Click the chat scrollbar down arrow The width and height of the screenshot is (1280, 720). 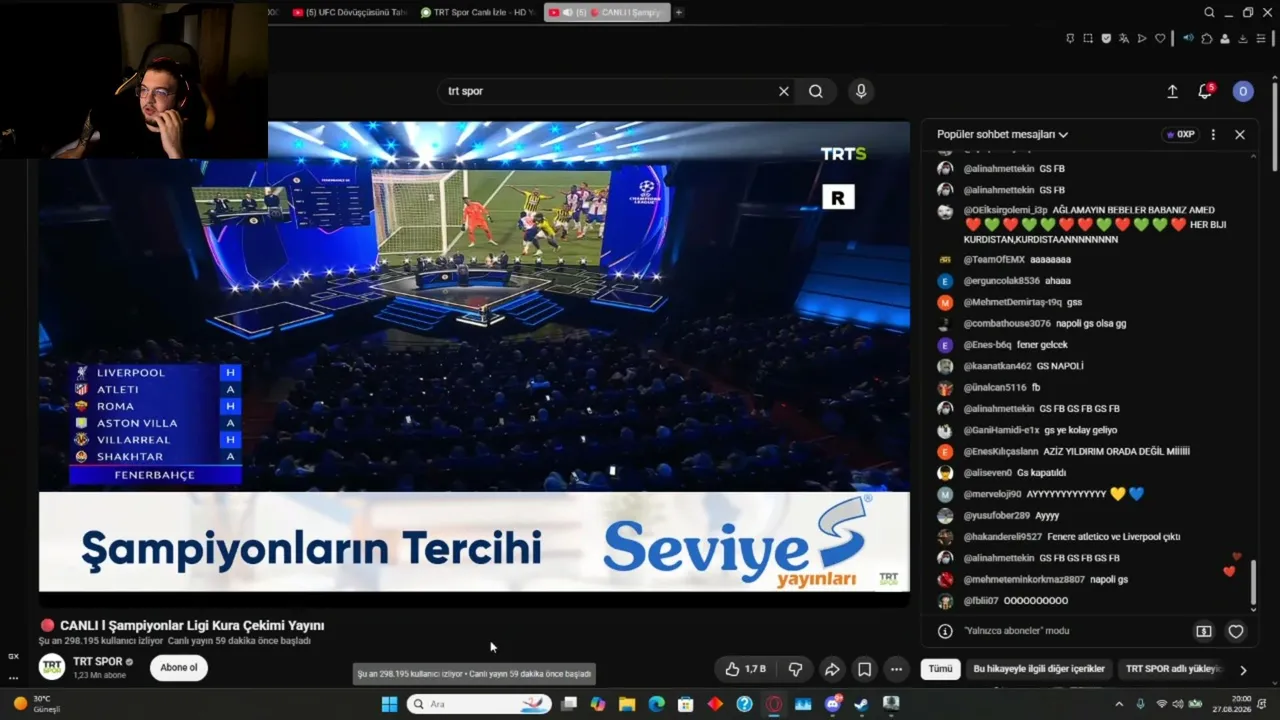click(x=1254, y=609)
